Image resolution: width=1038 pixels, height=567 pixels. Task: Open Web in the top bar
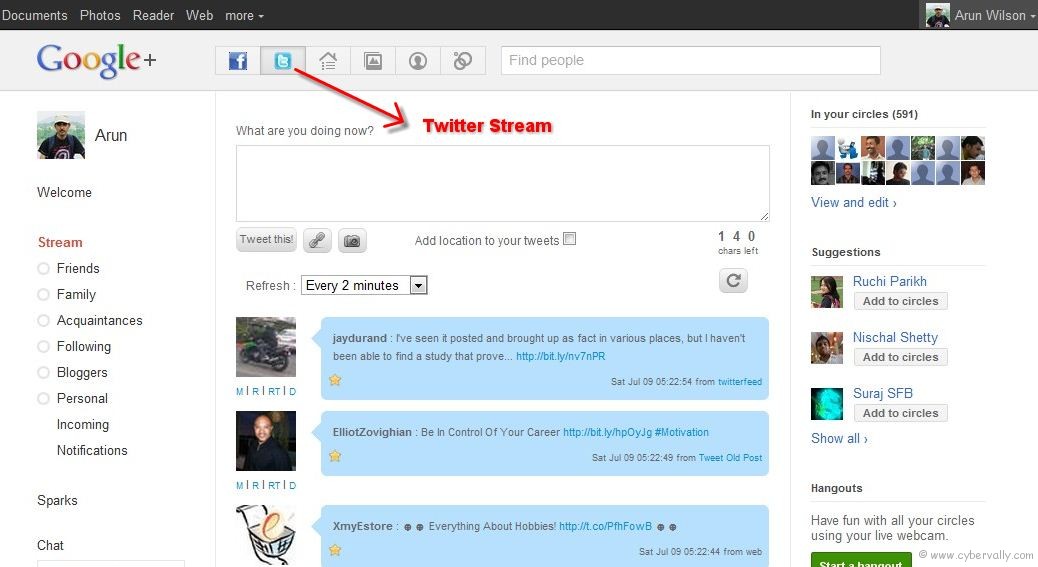point(199,15)
